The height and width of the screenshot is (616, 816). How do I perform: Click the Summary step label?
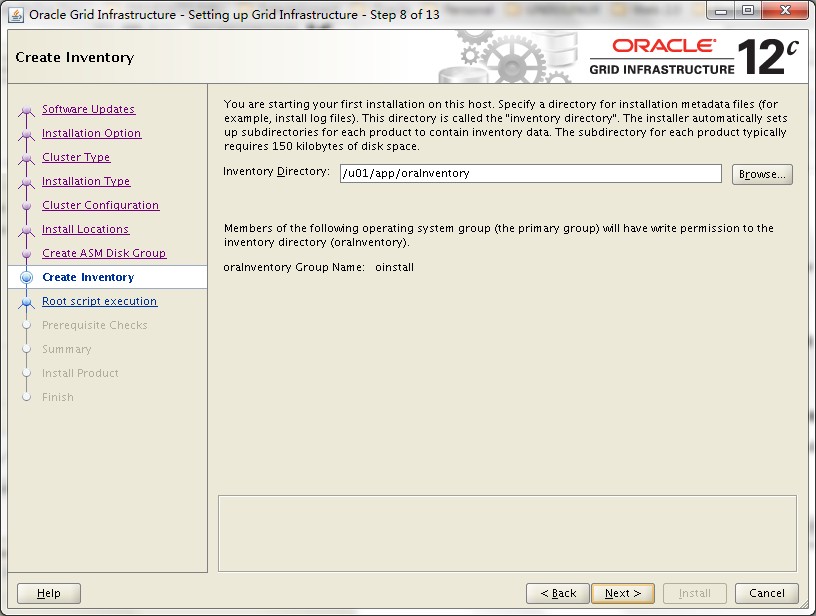[67, 349]
